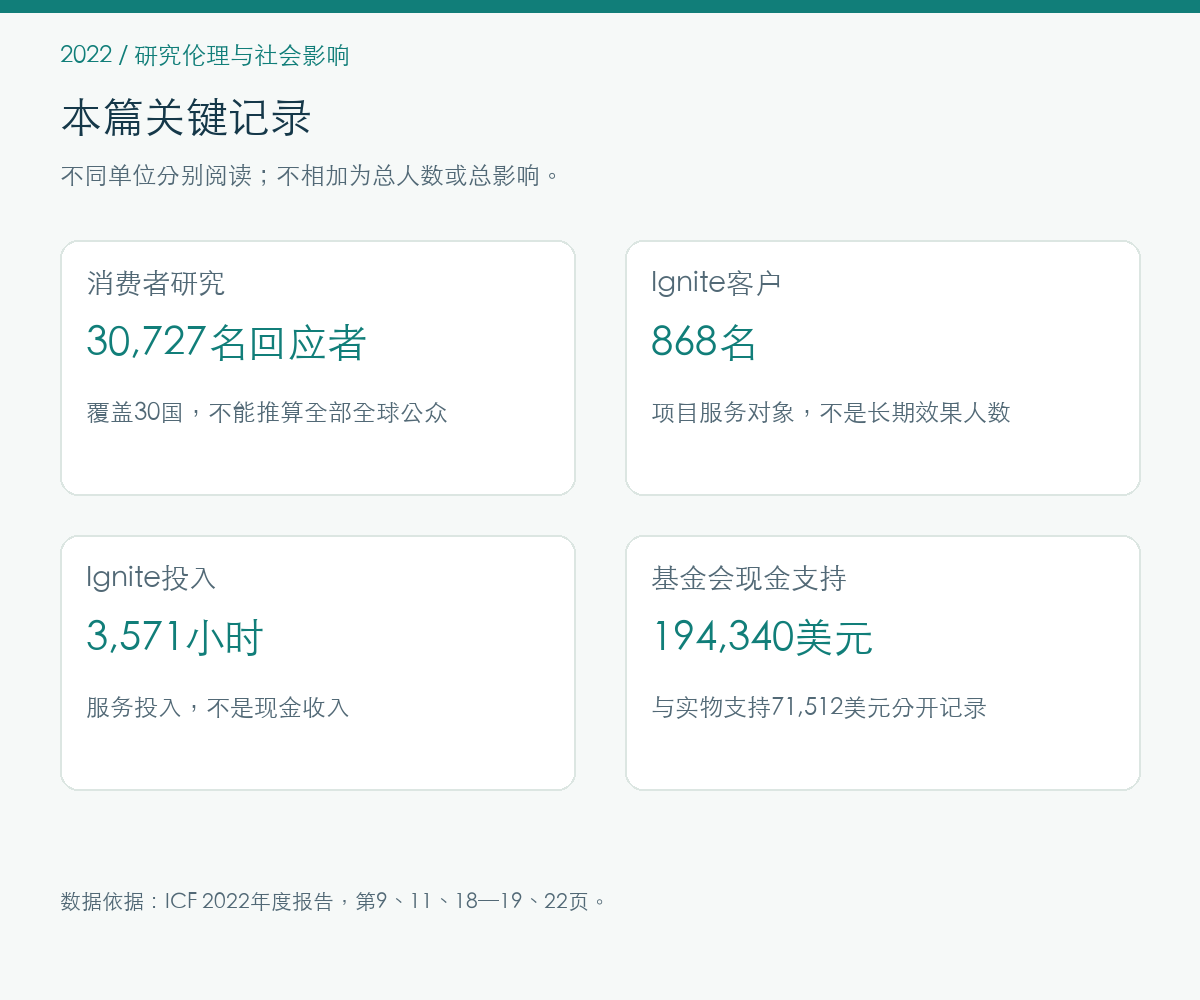Click the "基金会现金支持" card label
The image size is (1200, 1000).
pyautogui.click(x=749, y=578)
